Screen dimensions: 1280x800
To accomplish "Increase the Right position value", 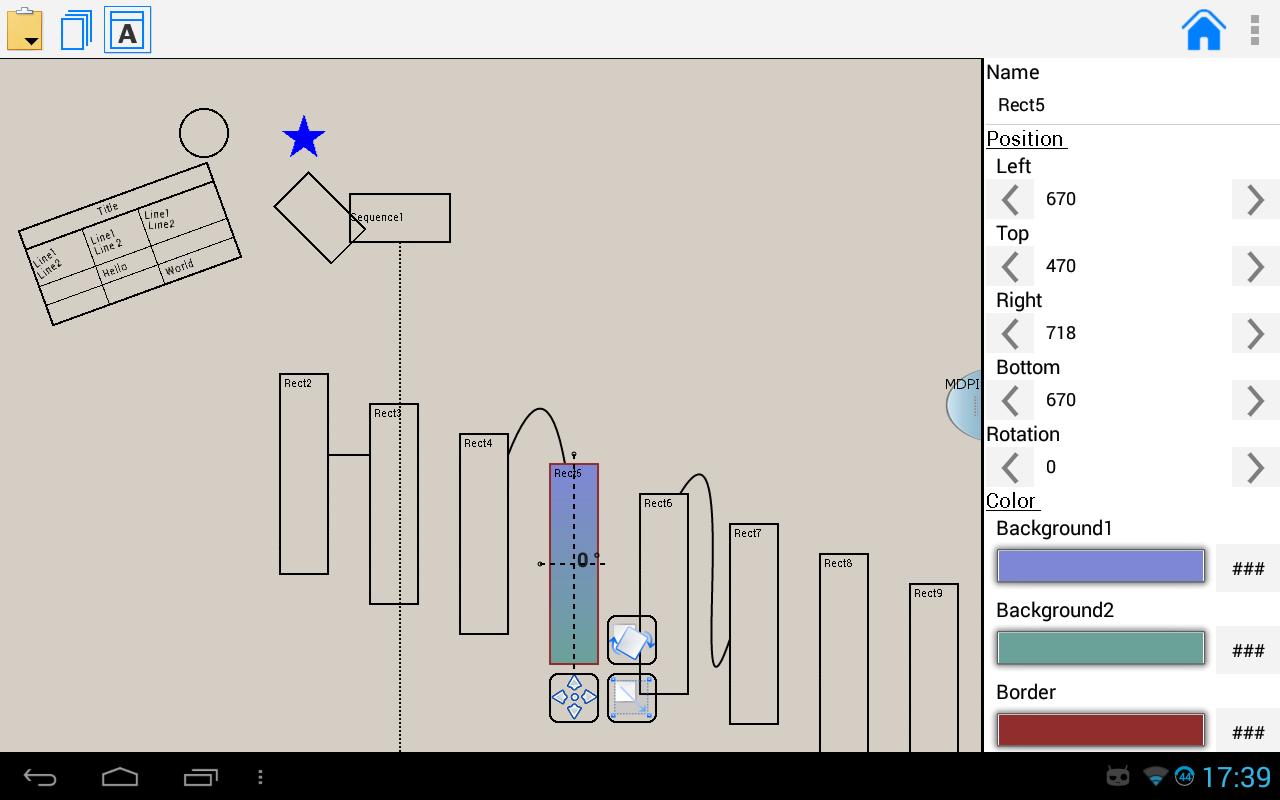I will (1255, 333).
